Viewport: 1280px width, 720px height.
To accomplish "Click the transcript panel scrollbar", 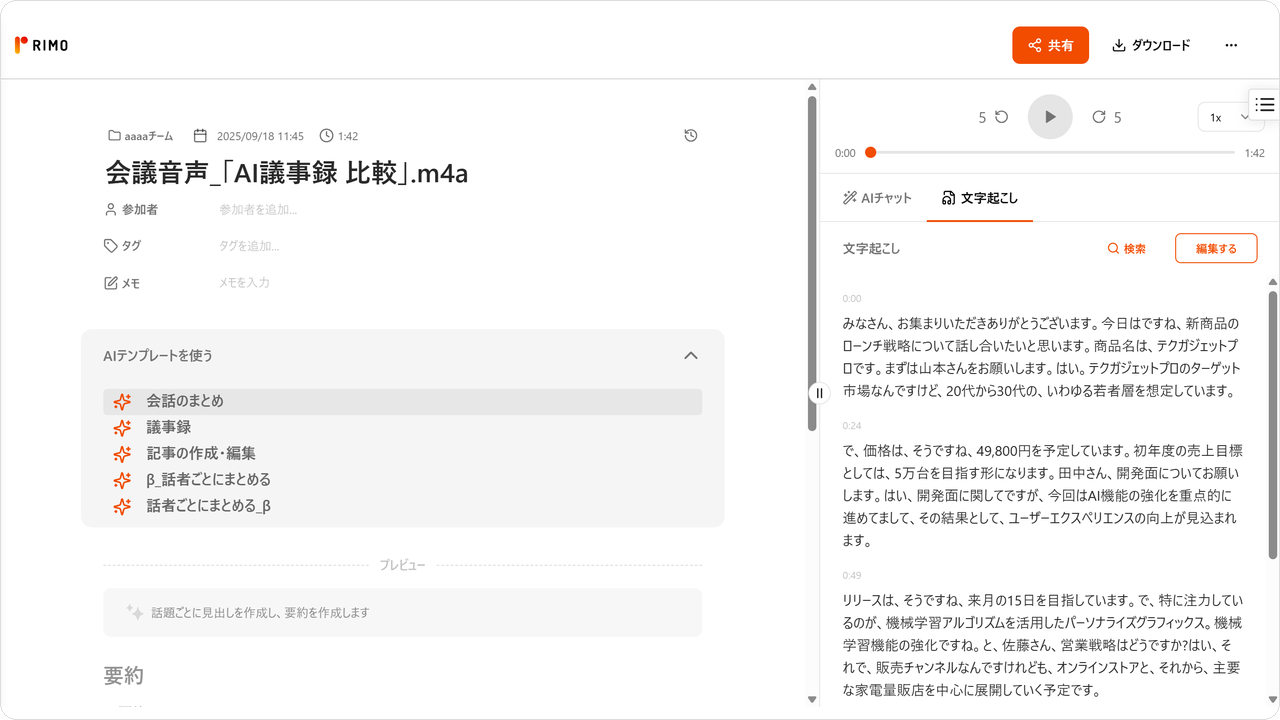I will (1273, 425).
